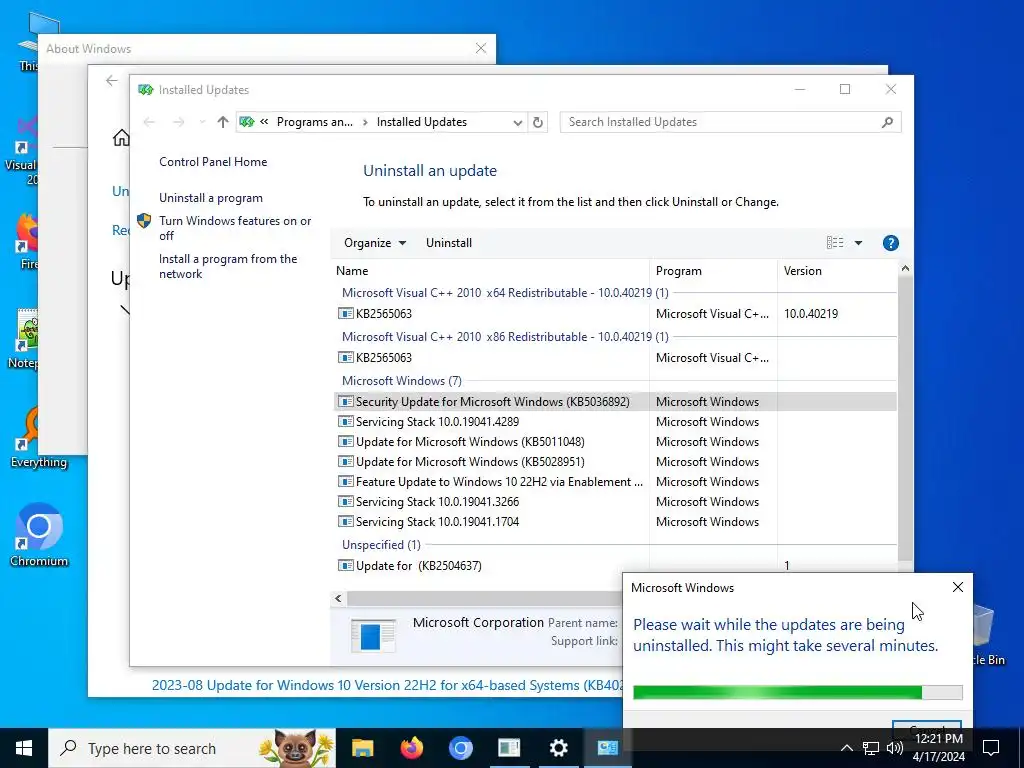Image resolution: width=1024 pixels, height=768 pixels.
Task: Launch Firefox from the taskbar
Action: tap(411, 748)
